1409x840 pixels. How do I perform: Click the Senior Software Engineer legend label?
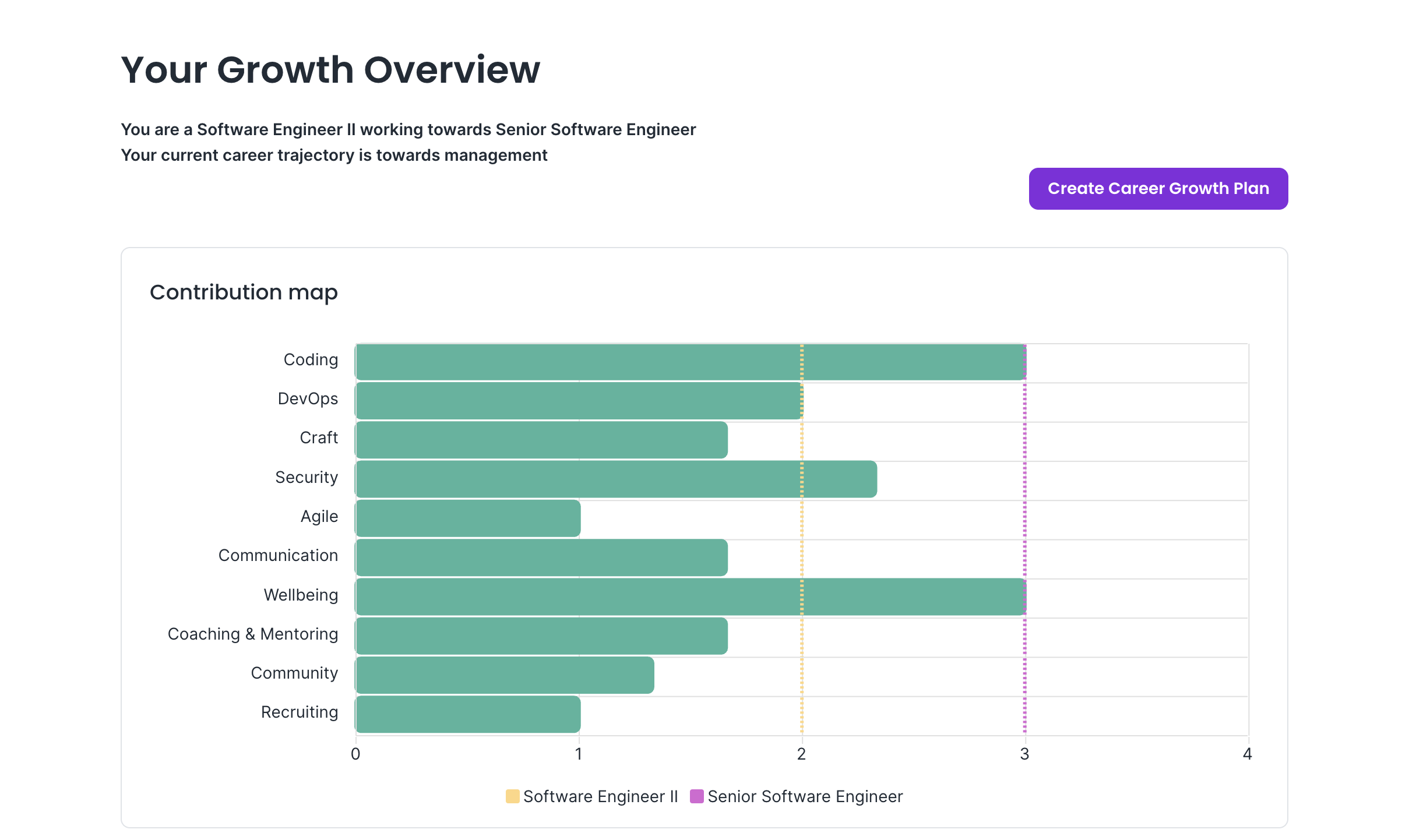click(805, 796)
